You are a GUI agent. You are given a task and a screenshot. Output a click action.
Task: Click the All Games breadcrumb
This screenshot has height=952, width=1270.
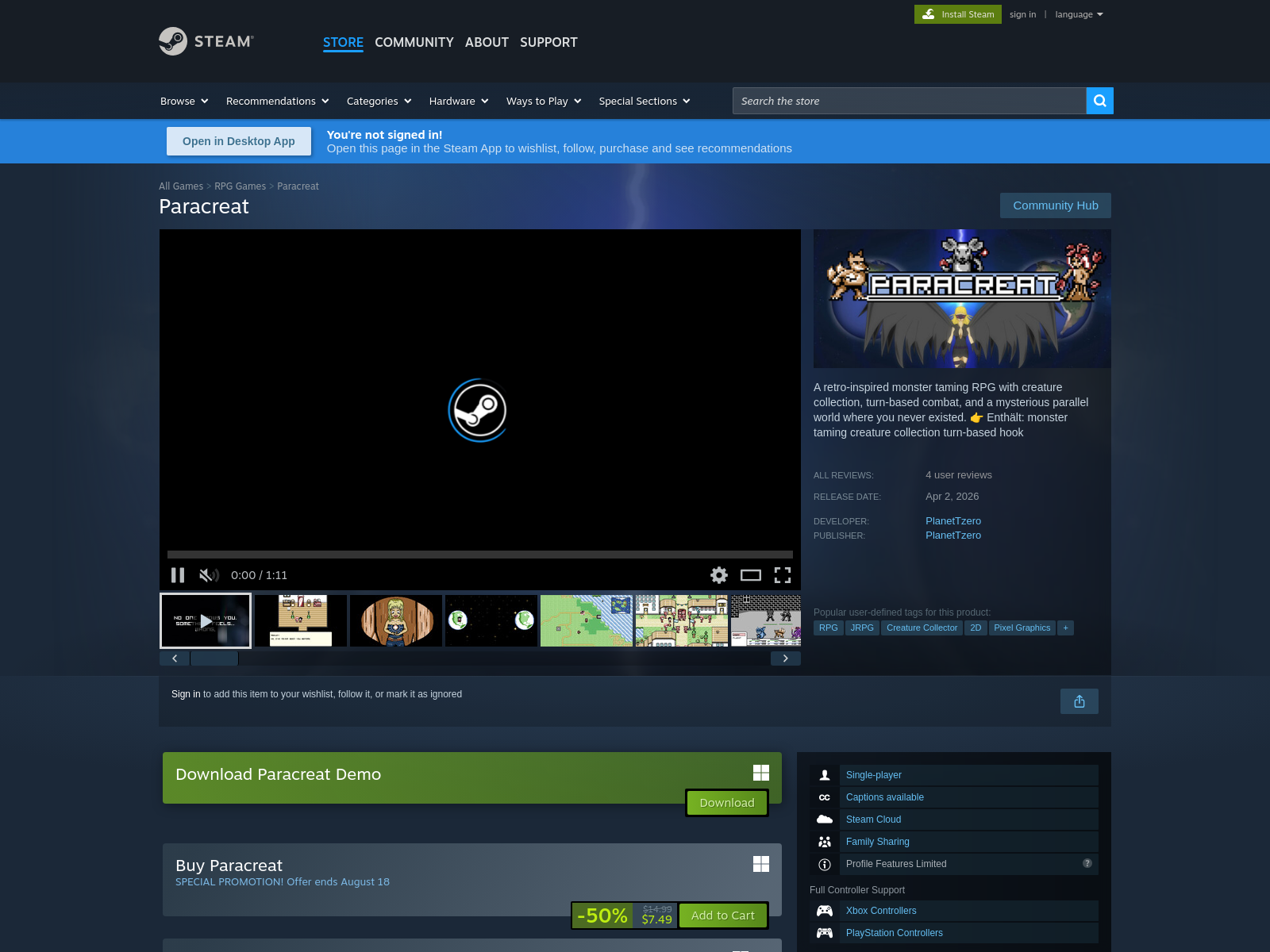click(x=181, y=186)
